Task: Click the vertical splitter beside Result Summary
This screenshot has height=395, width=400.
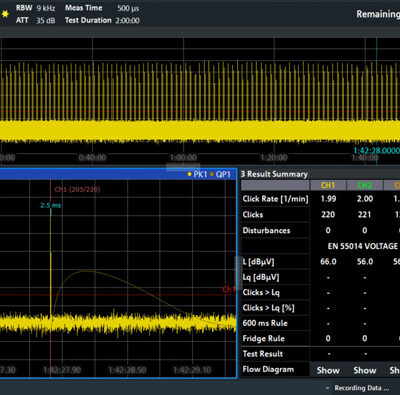Action: tap(239, 273)
